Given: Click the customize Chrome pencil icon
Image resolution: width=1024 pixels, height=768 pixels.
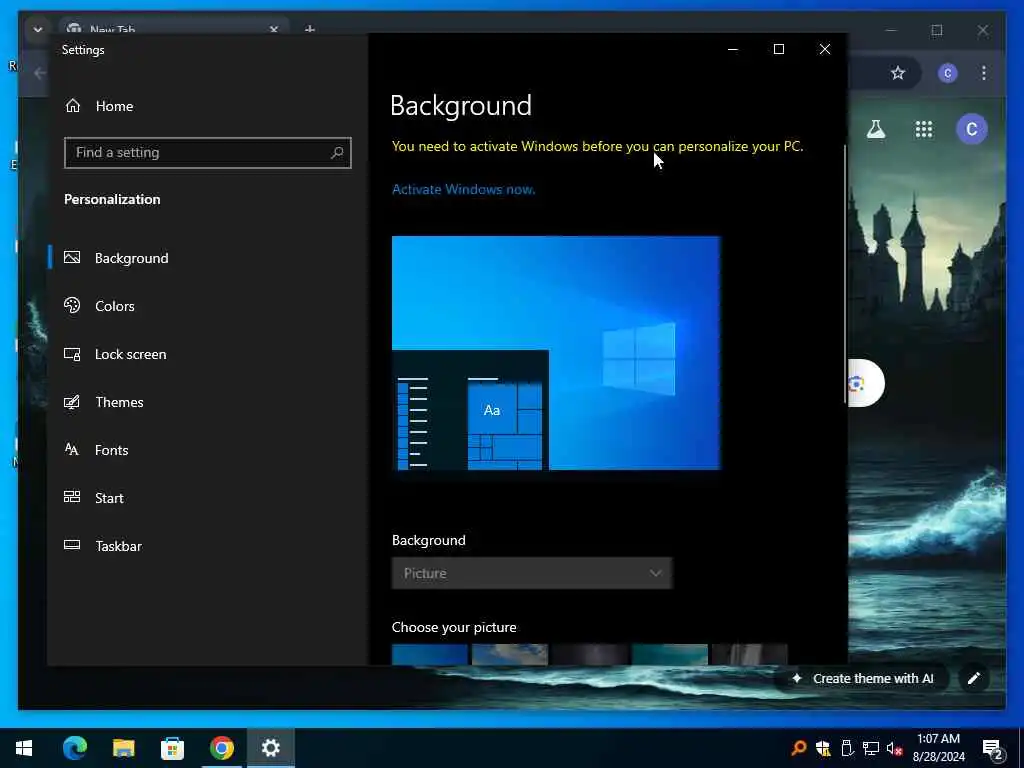Looking at the screenshot, I should click(973, 679).
